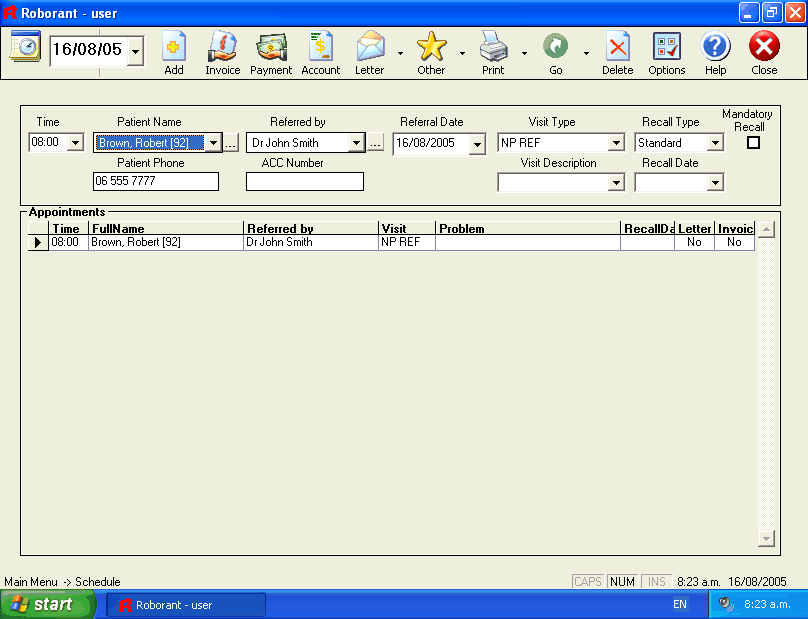
Task: Expand the Visit Description dropdown
Action: click(616, 182)
